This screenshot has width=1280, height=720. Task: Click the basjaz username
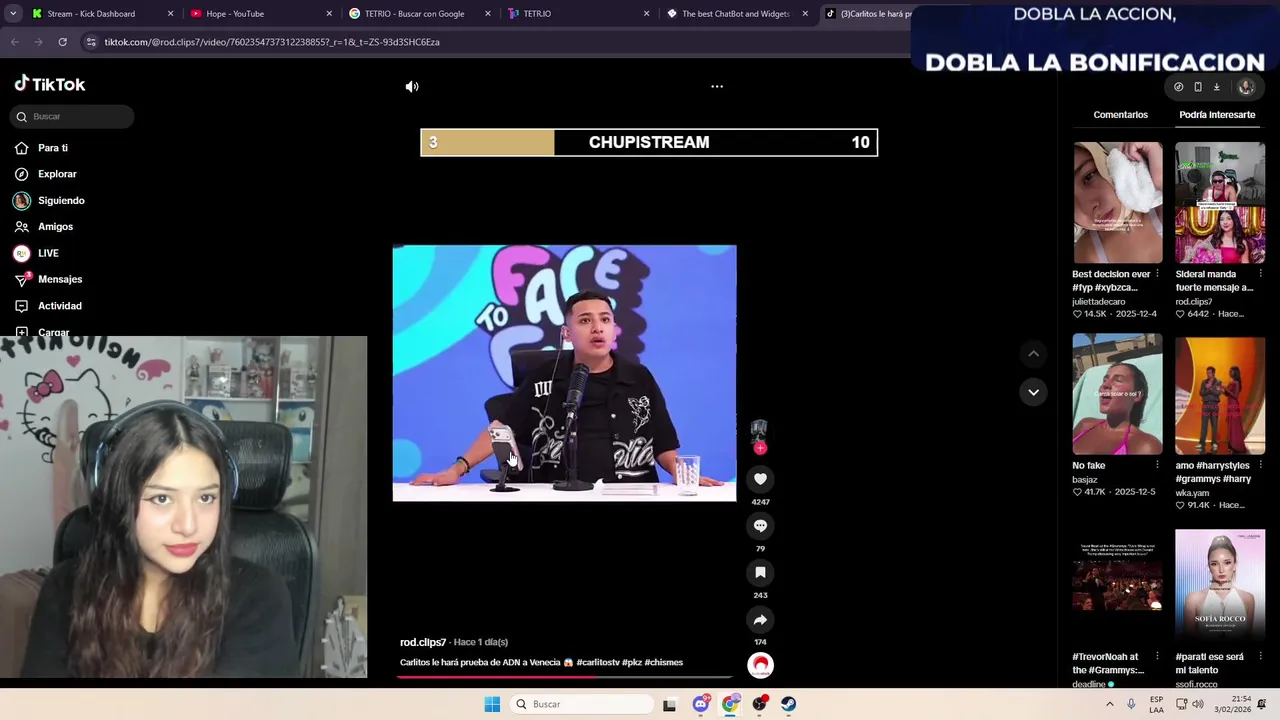(x=1084, y=479)
